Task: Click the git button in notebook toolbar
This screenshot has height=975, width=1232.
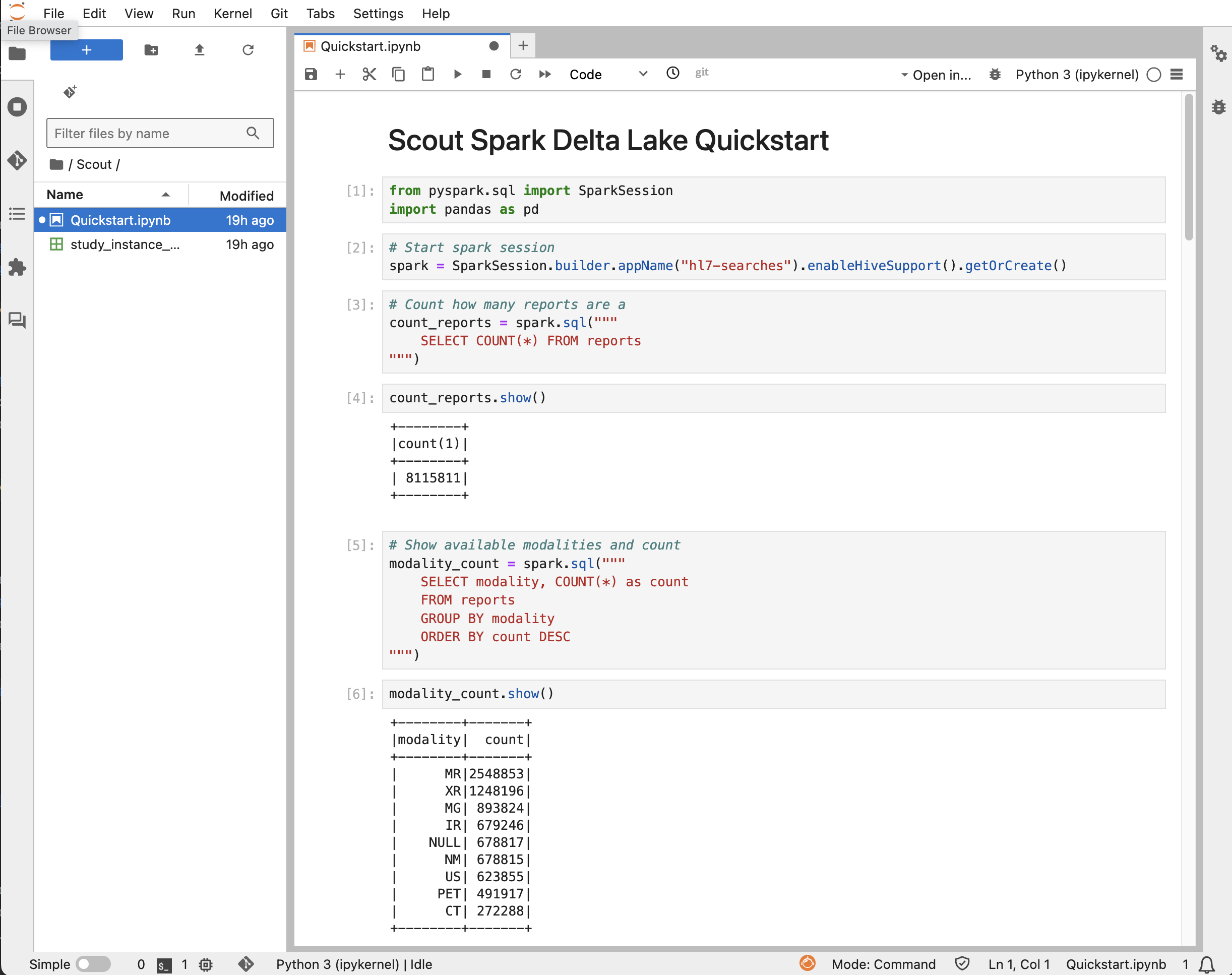Action: 702,73
